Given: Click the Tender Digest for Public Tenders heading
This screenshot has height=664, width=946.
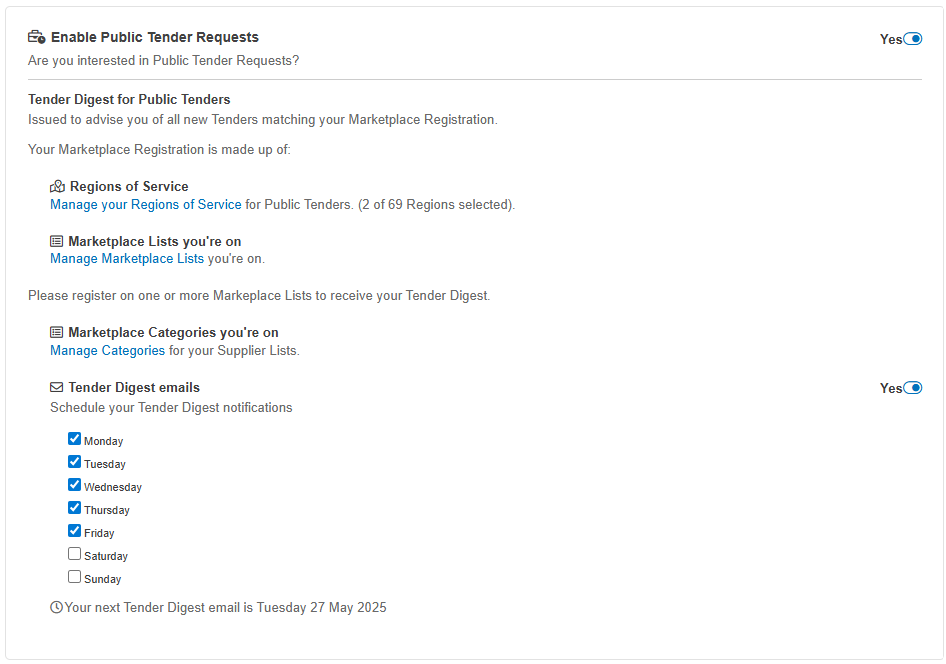Looking at the screenshot, I should (129, 100).
